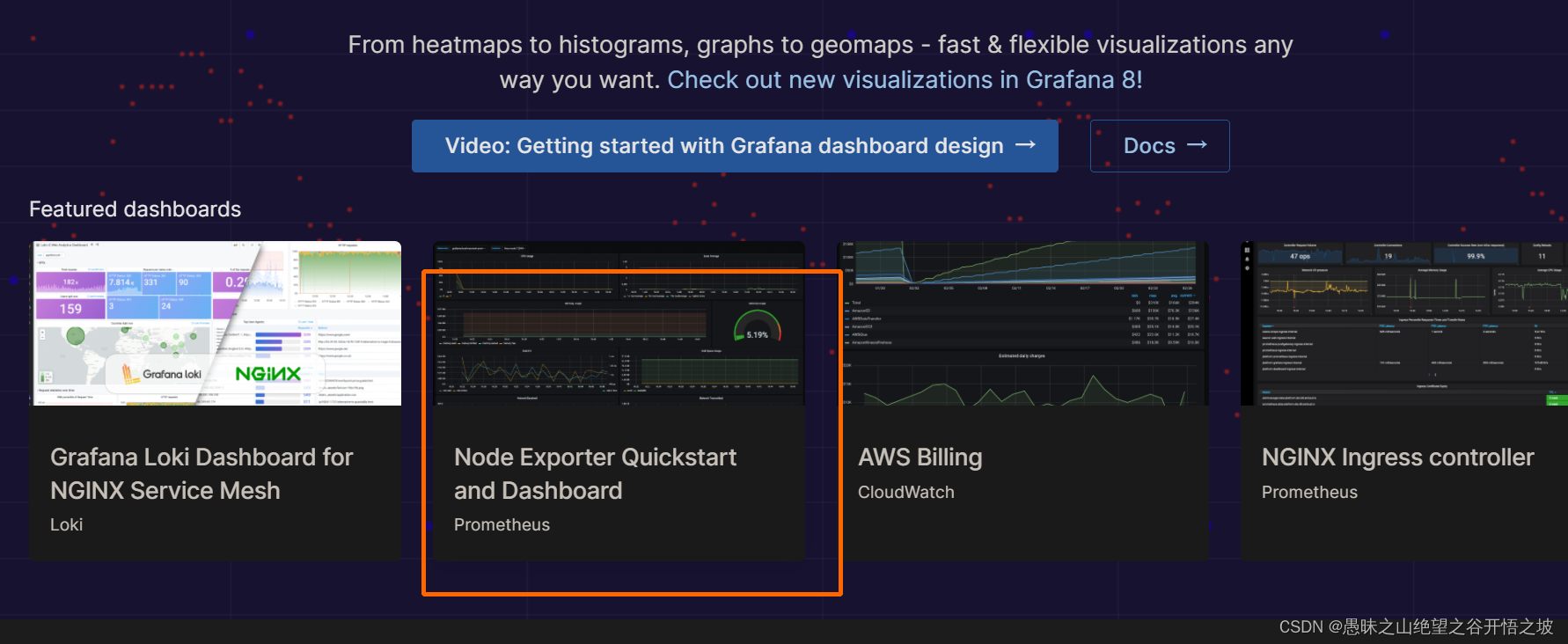Open Node Exporter Quickstart dashboard preview image
Viewport: 1568px width, 644px height.
tap(619, 323)
